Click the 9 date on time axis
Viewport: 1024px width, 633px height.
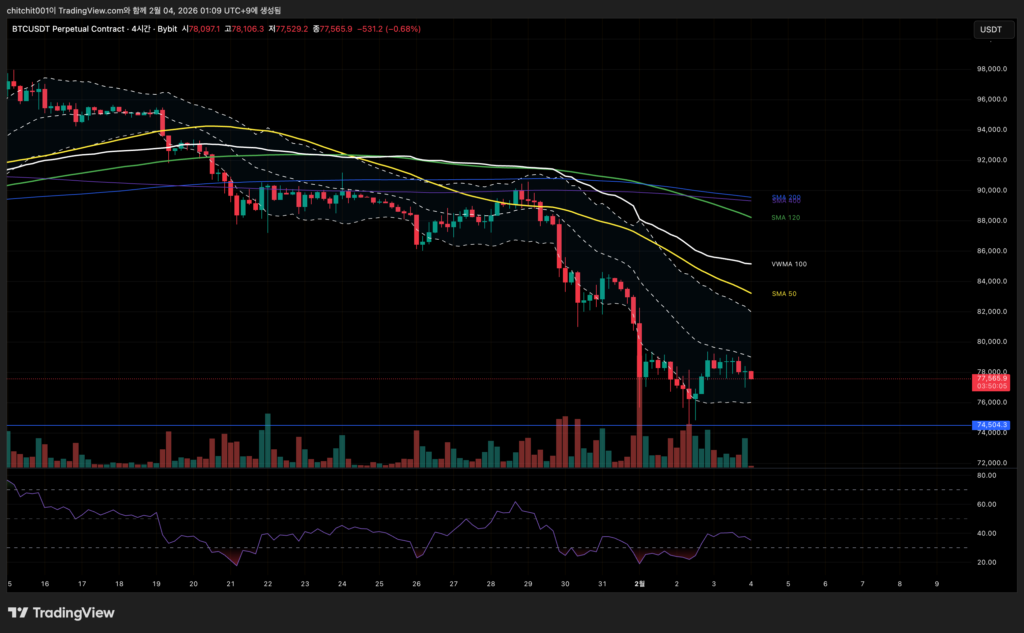click(x=935, y=583)
